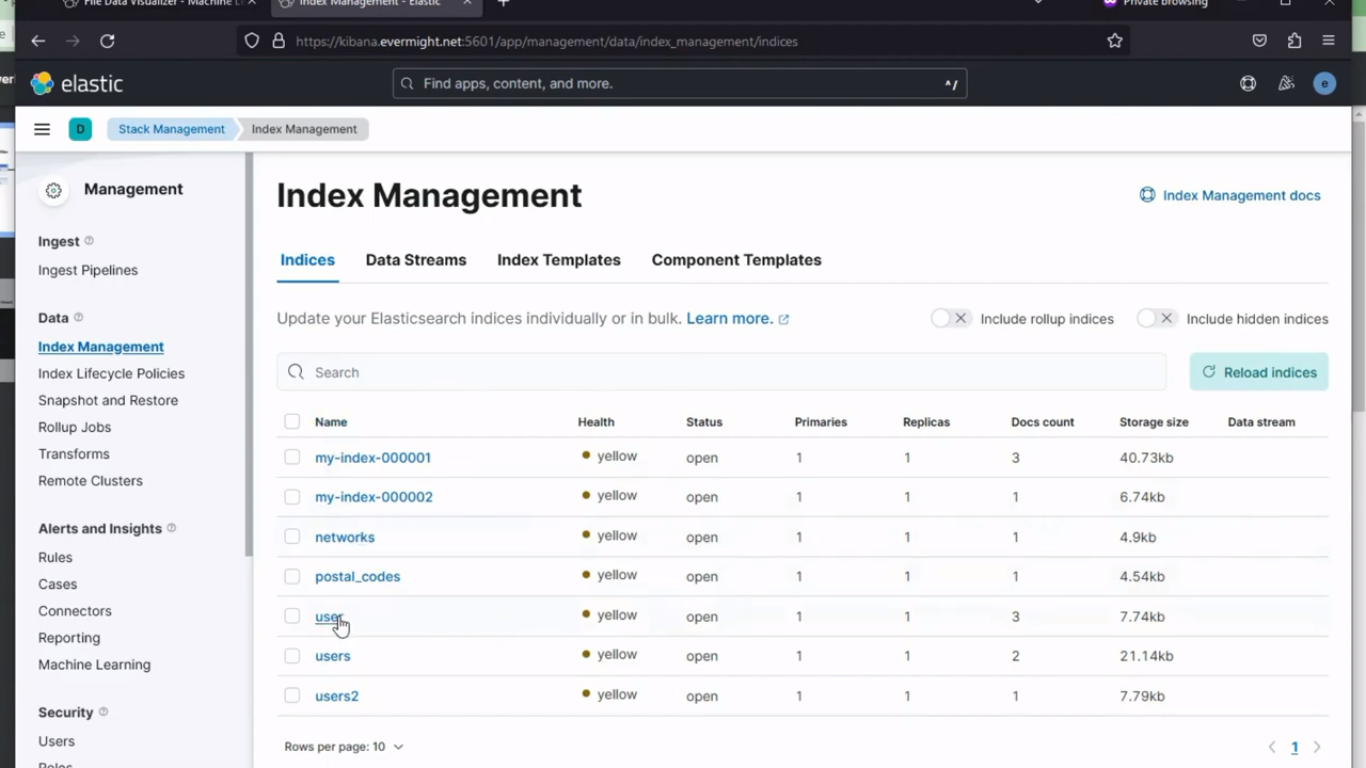Click the Elastic logo

click(77, 84)
